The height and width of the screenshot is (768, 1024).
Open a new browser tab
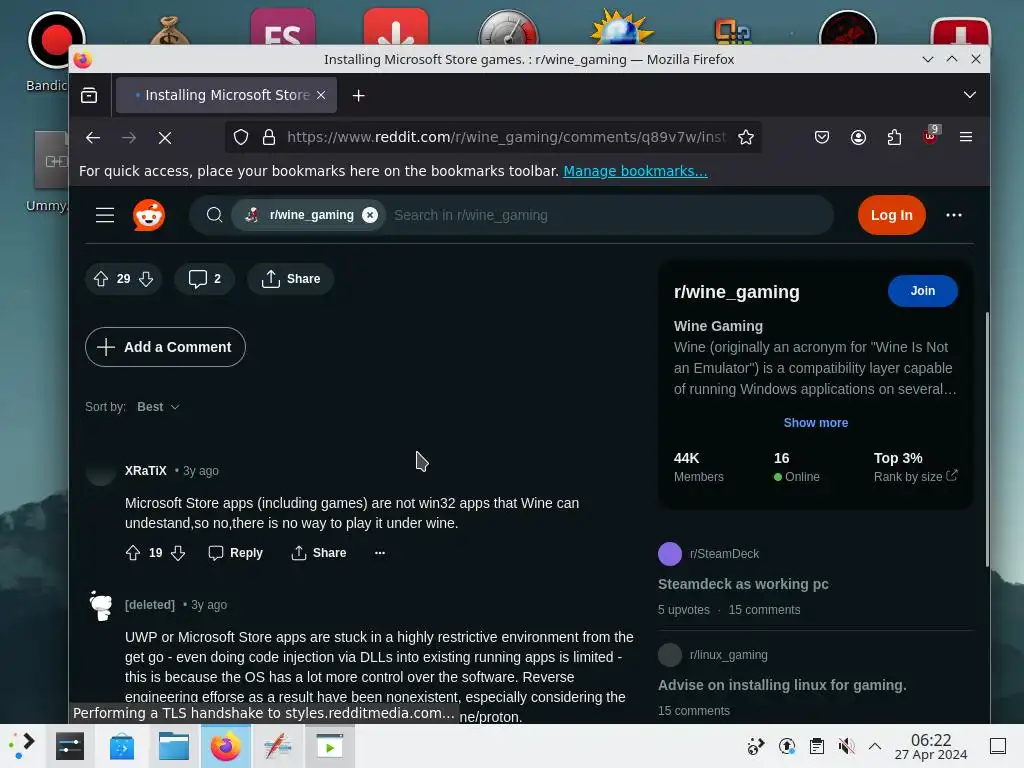[359, 95]
